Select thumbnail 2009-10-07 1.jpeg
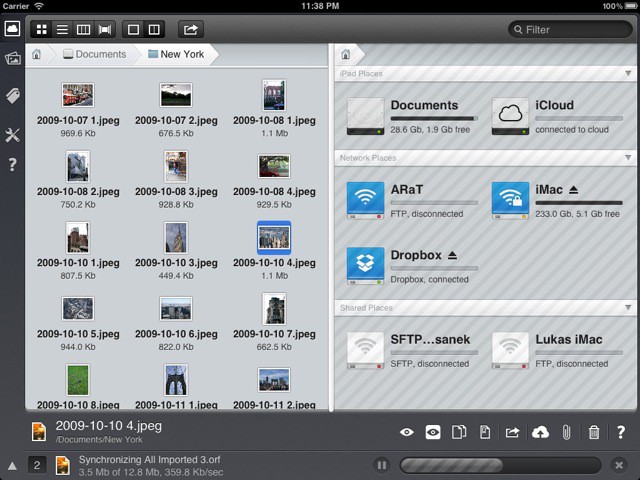The width and height of the screenshot is (640, 480). point(78,95)
